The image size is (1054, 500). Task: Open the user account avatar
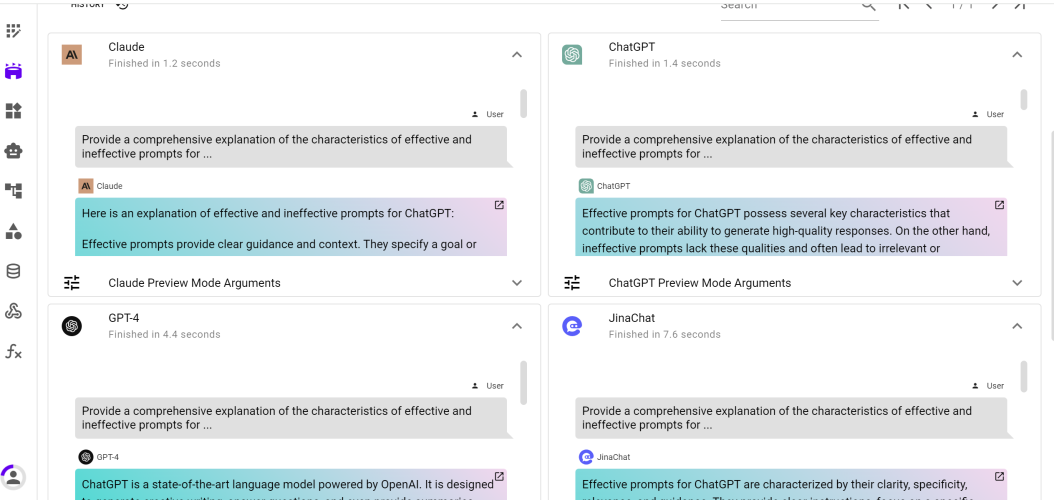click(13, 476)
